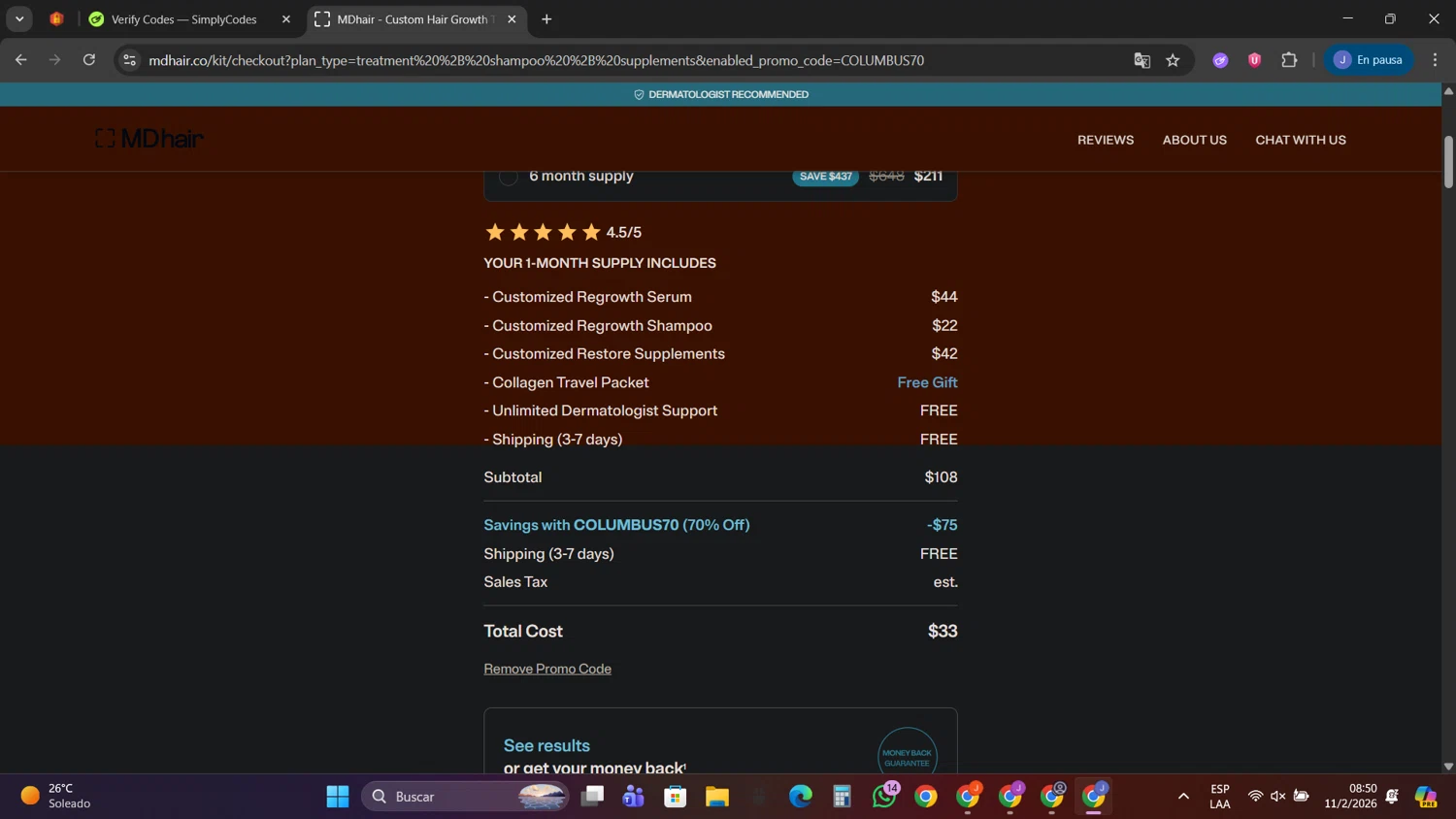1456x819 pixels.
Task: Click the muted volume icon
Action: tap(1277, 797)
